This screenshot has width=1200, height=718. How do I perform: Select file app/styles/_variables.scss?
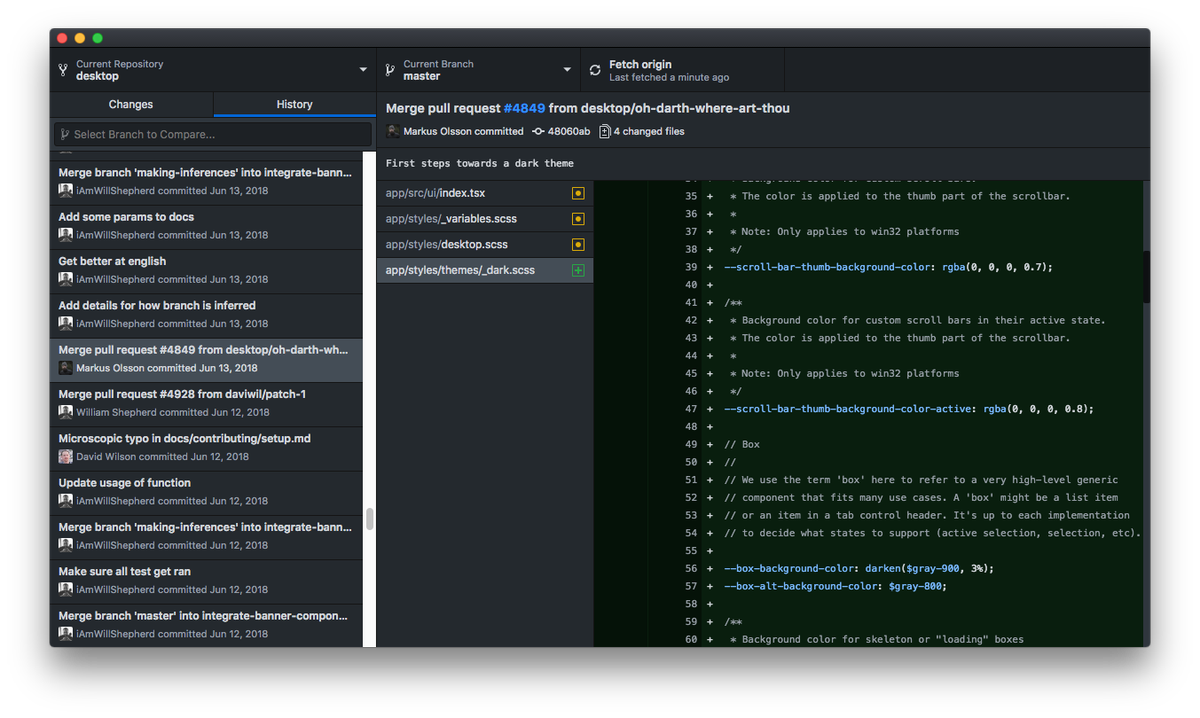pyautogui.click(x=485, y=219)
